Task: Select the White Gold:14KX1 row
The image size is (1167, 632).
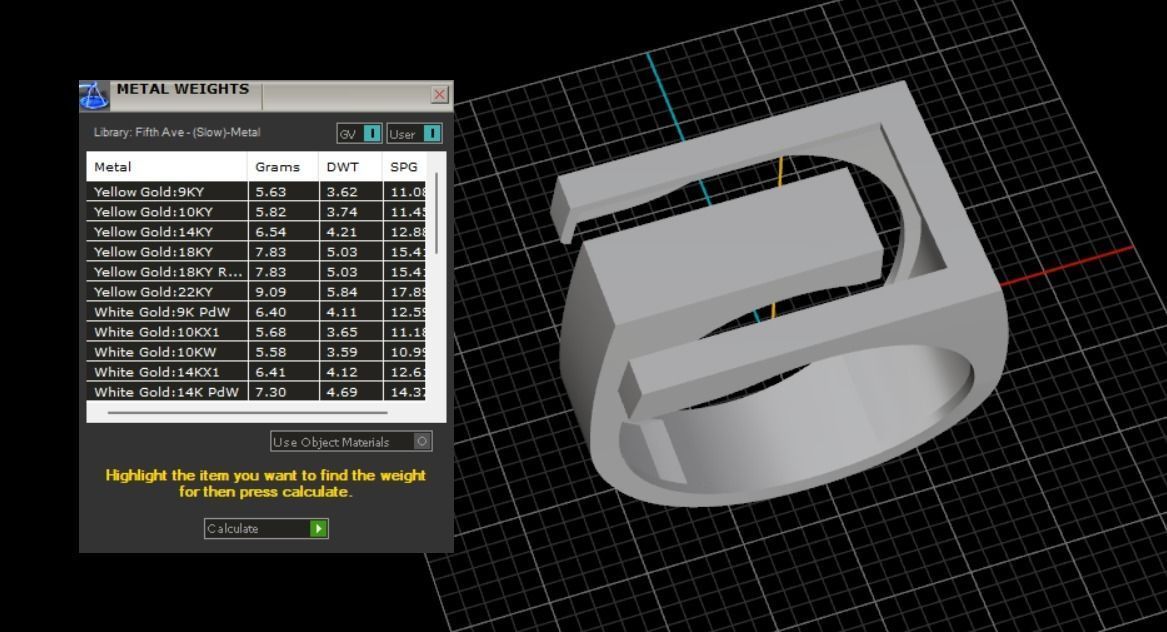Action: pos(256,372)
